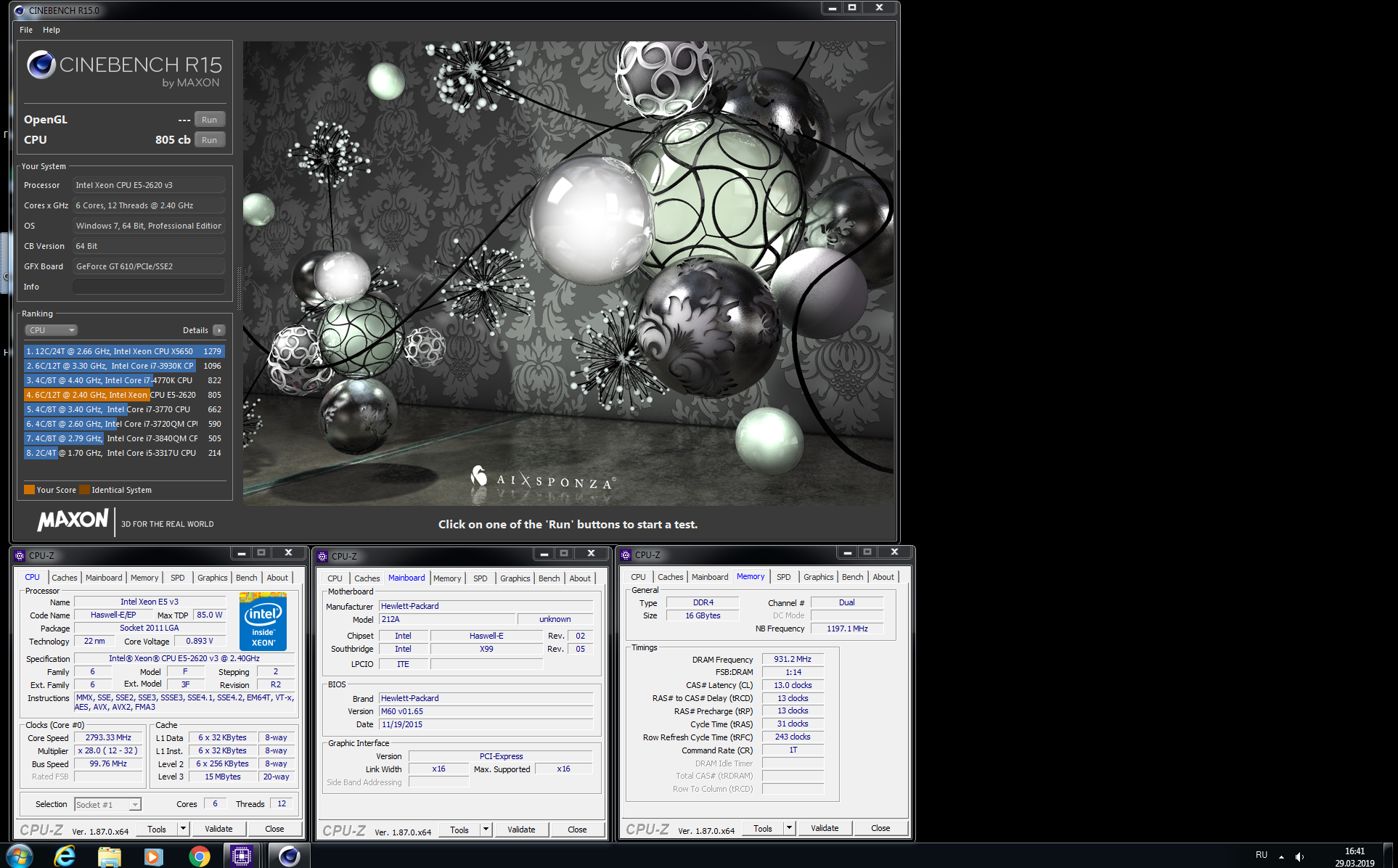
Task: Click Cinebench title bar app icon
Action: pos(19,10)
